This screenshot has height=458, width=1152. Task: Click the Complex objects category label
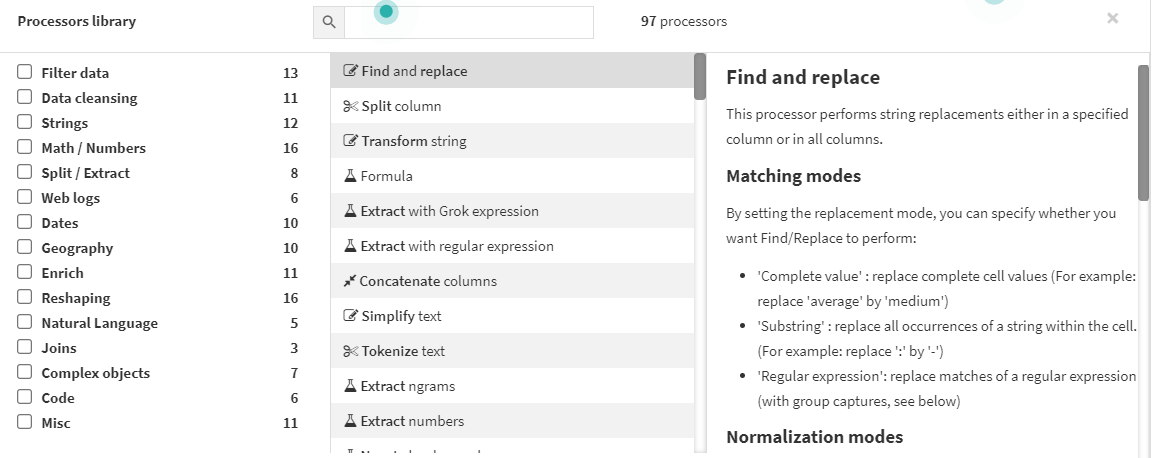tap(96, 373)
